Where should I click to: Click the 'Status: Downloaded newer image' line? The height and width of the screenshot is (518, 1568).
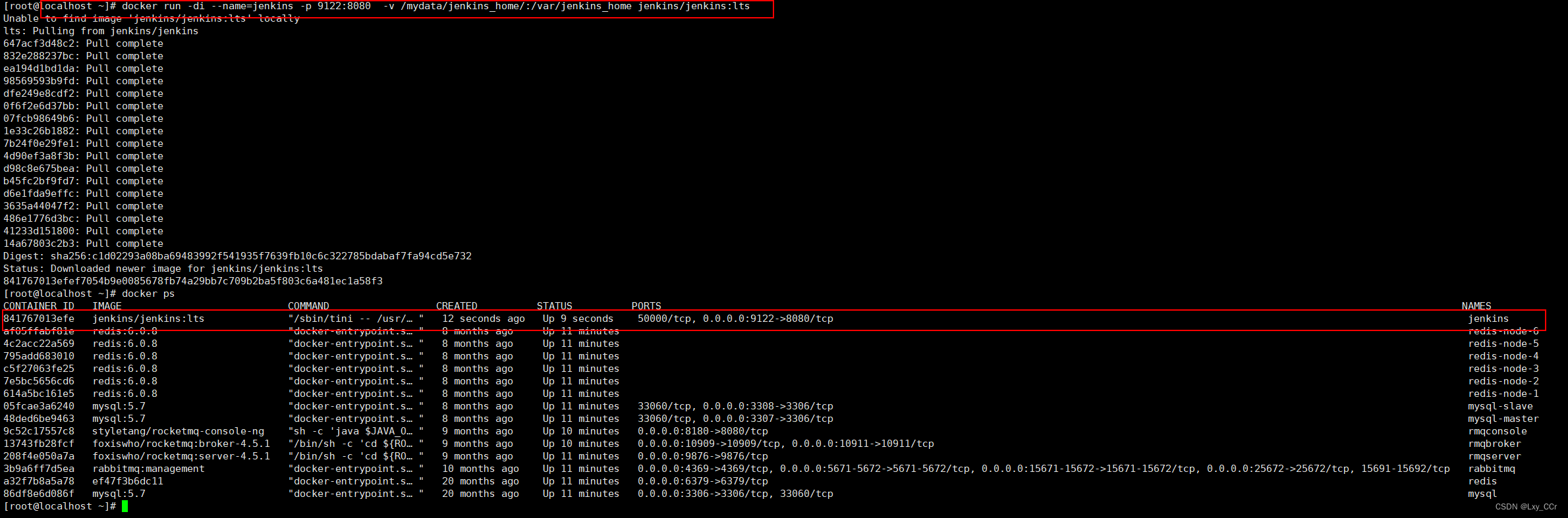point(163,269)
